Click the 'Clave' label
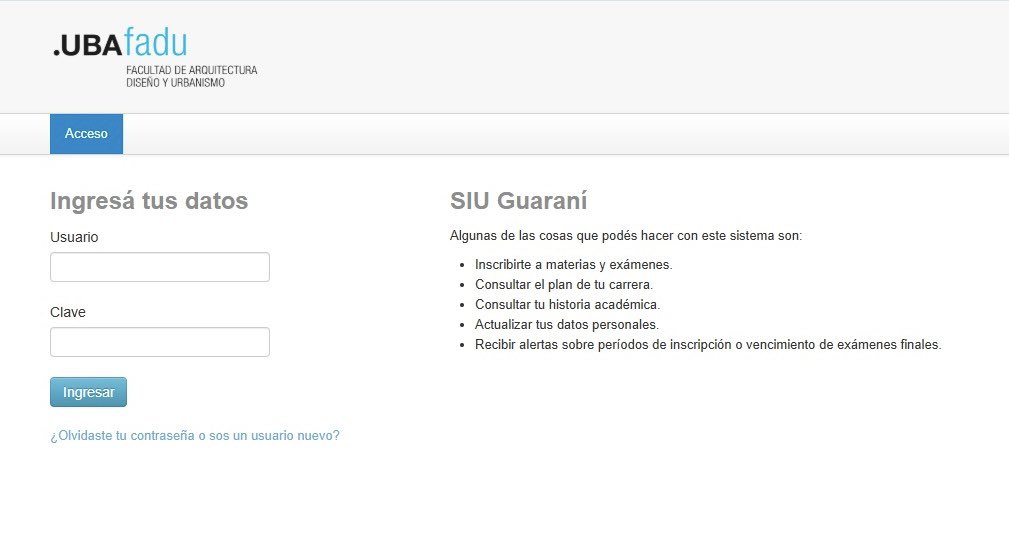This screenshot has height=550, width=1009. tap(68, 313)
